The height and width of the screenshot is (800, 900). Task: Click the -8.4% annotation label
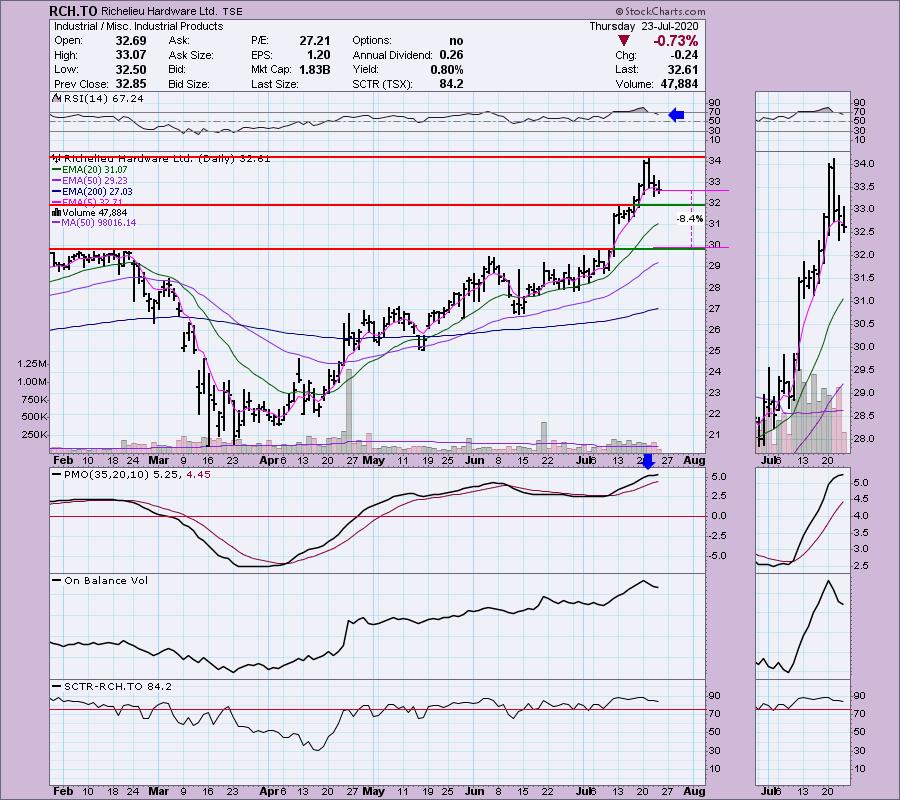(689, 219)
